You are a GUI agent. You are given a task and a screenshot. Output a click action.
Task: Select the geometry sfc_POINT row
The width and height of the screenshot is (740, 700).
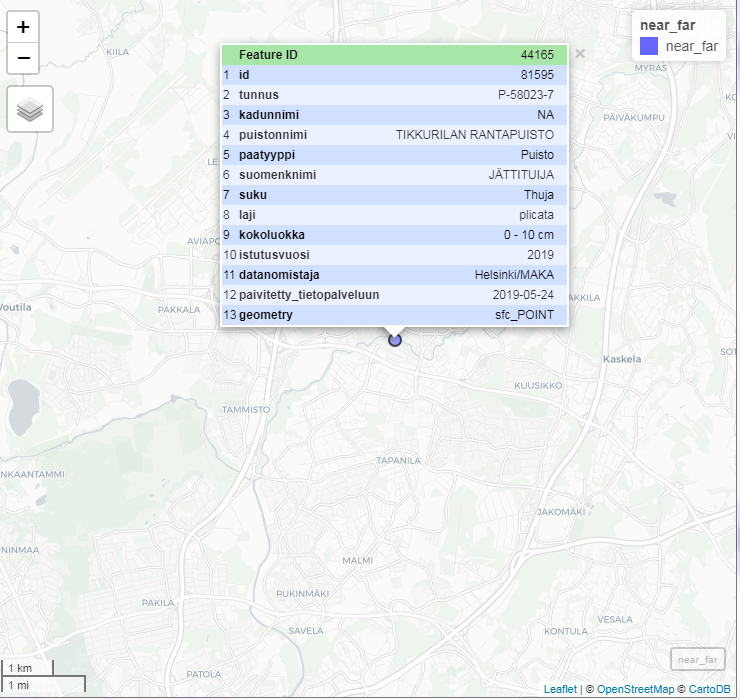coord(394,315)
